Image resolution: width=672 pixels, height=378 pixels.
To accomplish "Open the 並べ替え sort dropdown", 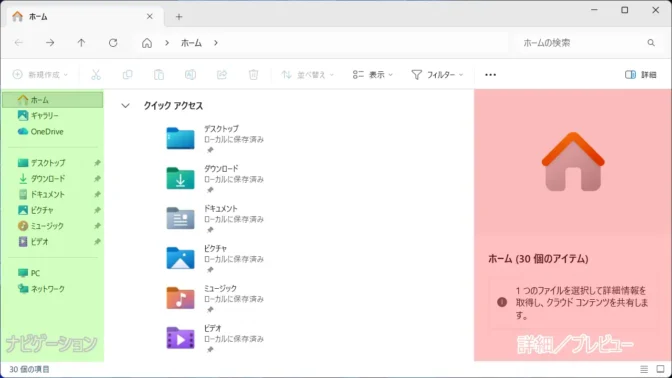I will 307,75.
